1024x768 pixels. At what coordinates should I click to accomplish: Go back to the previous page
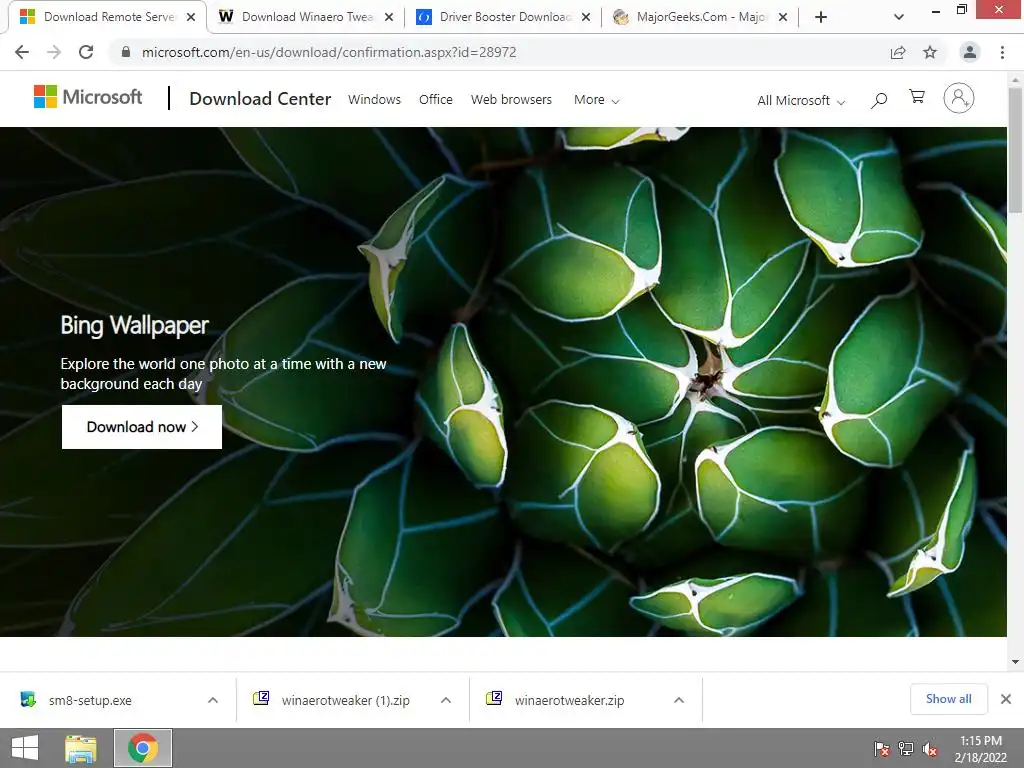[x=22, y=52]
